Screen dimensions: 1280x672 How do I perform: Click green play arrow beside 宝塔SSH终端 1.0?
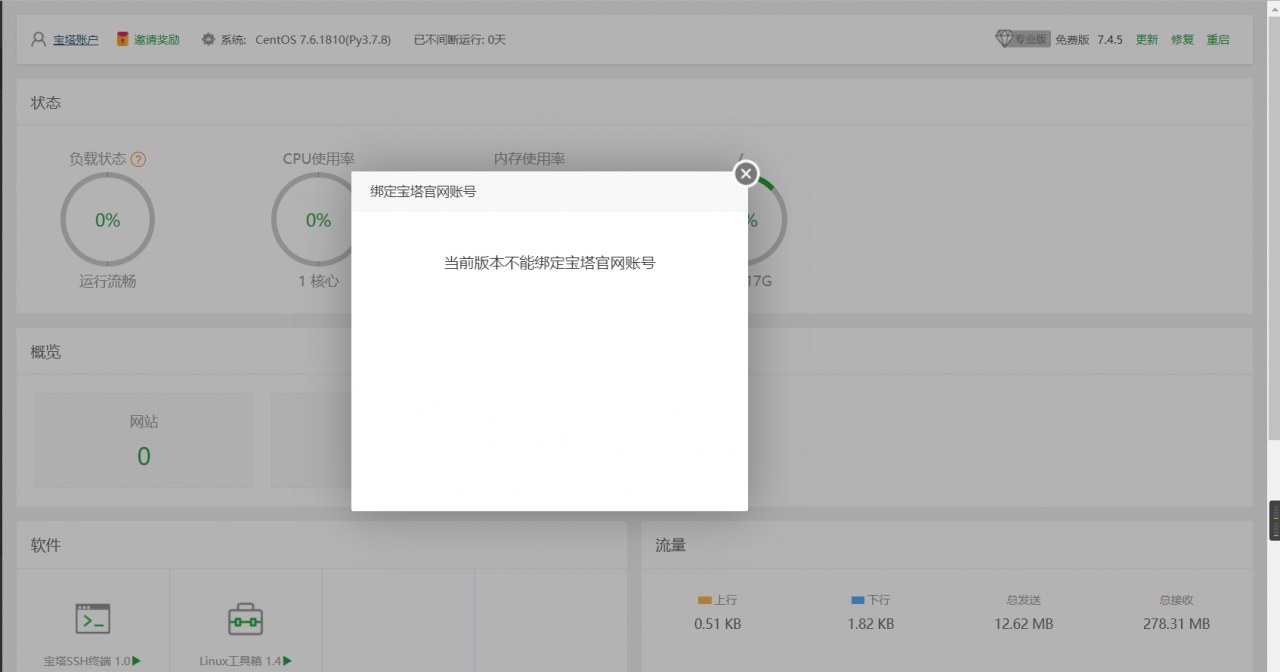pos(136,660)
